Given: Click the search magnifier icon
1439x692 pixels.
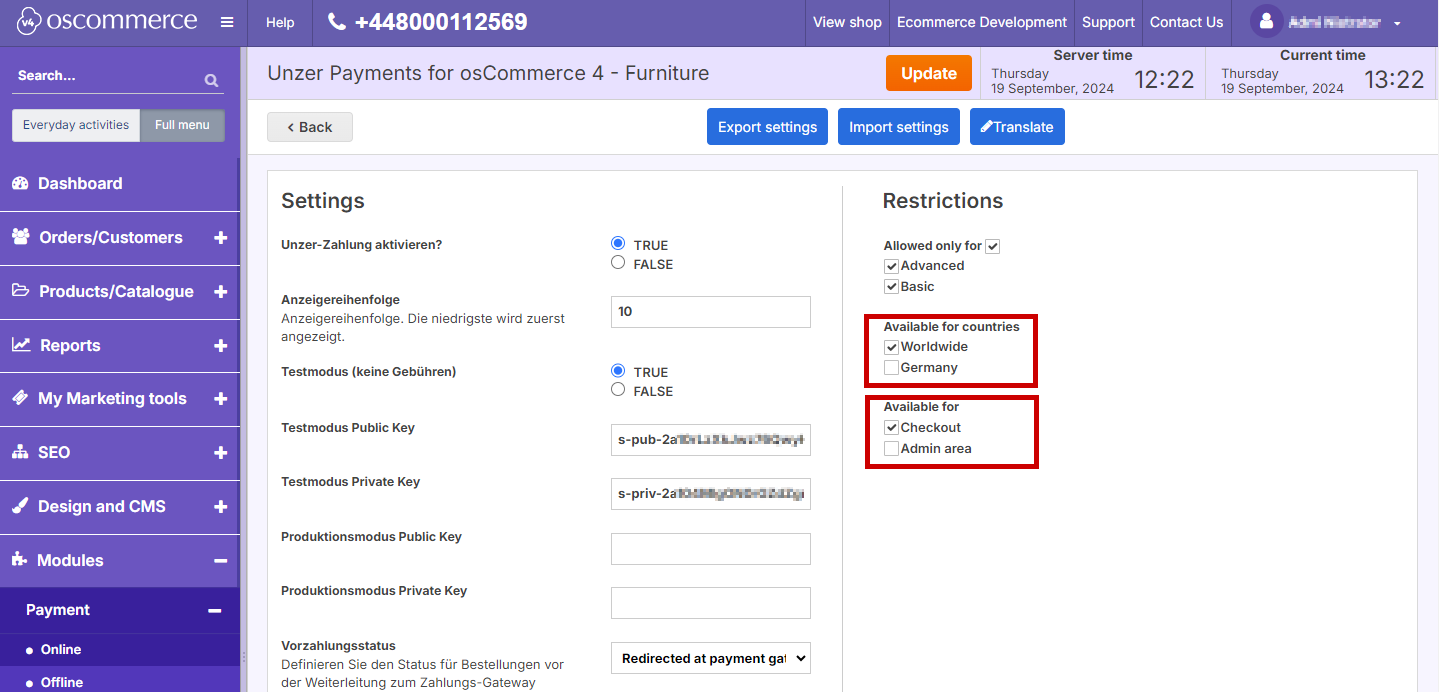Looking at the screenshot, I should (x=211, y=80).
